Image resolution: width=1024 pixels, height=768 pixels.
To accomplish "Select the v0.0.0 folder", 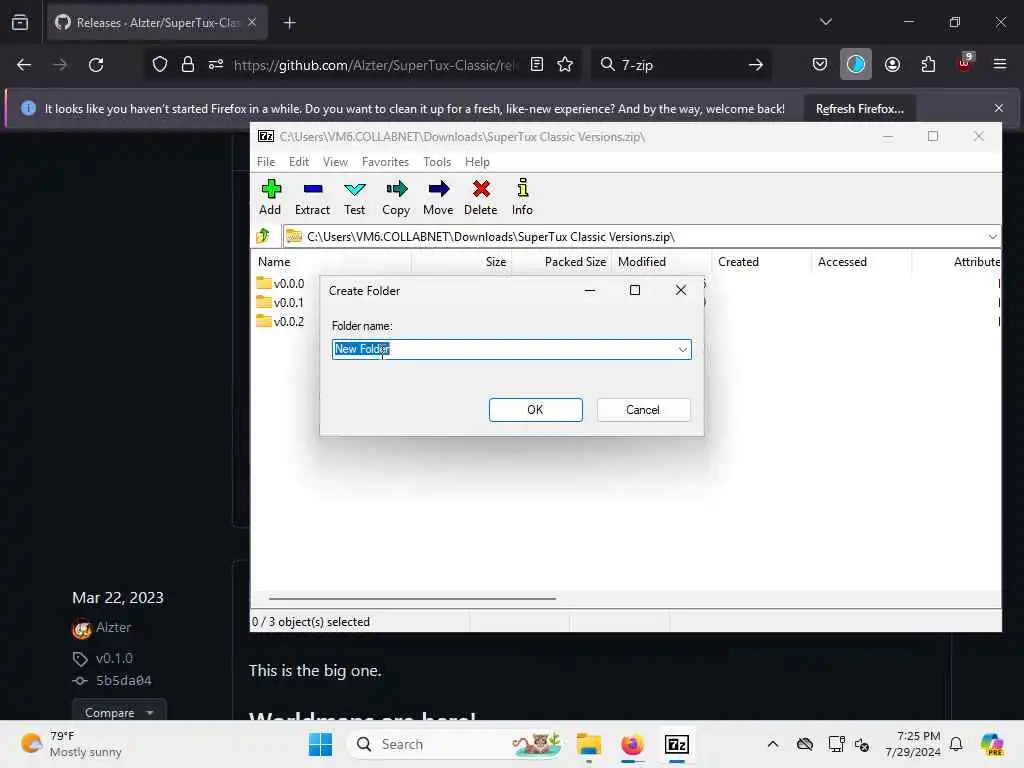I will click(281, 283).
